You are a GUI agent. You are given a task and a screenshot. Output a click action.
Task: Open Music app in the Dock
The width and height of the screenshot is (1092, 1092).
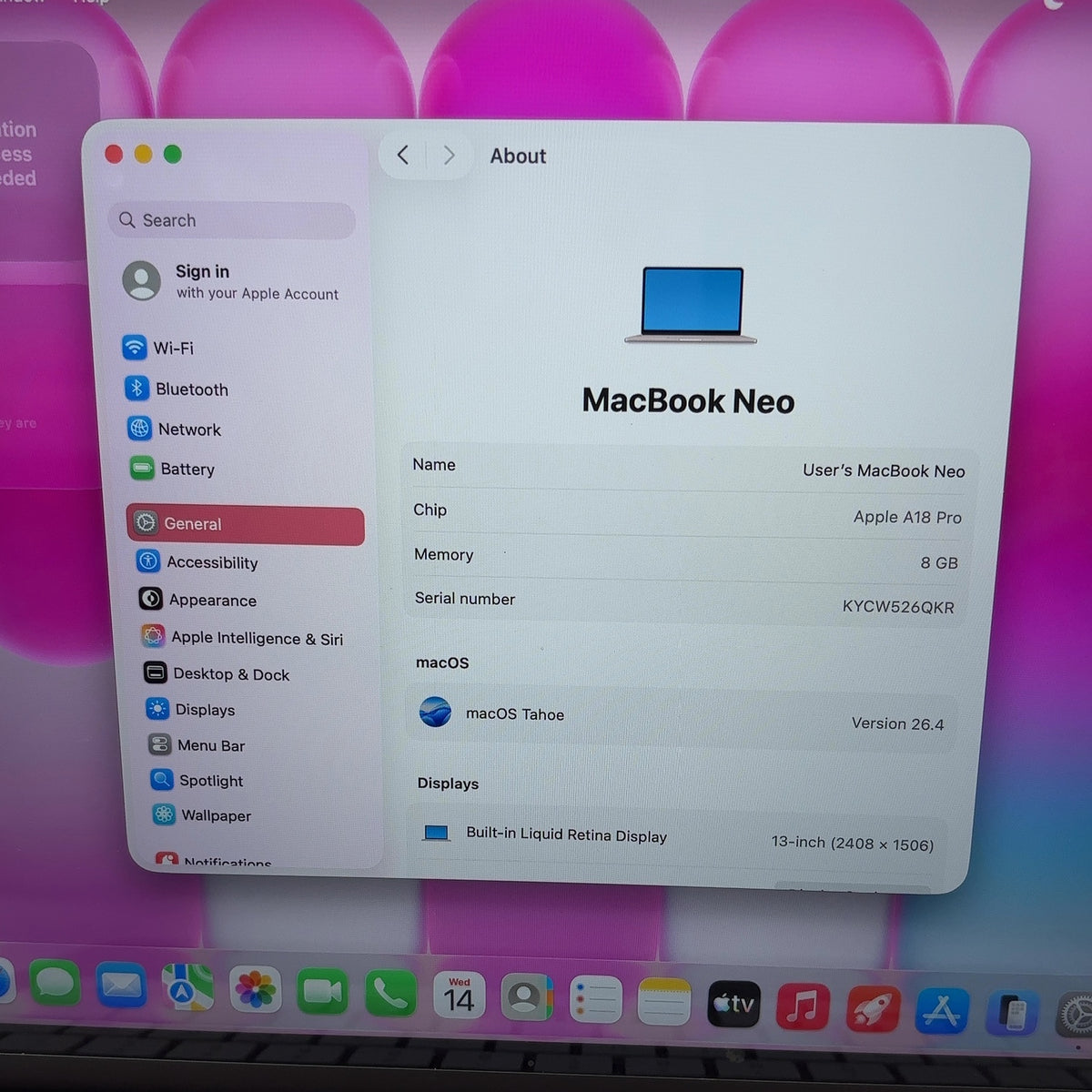803,1008
